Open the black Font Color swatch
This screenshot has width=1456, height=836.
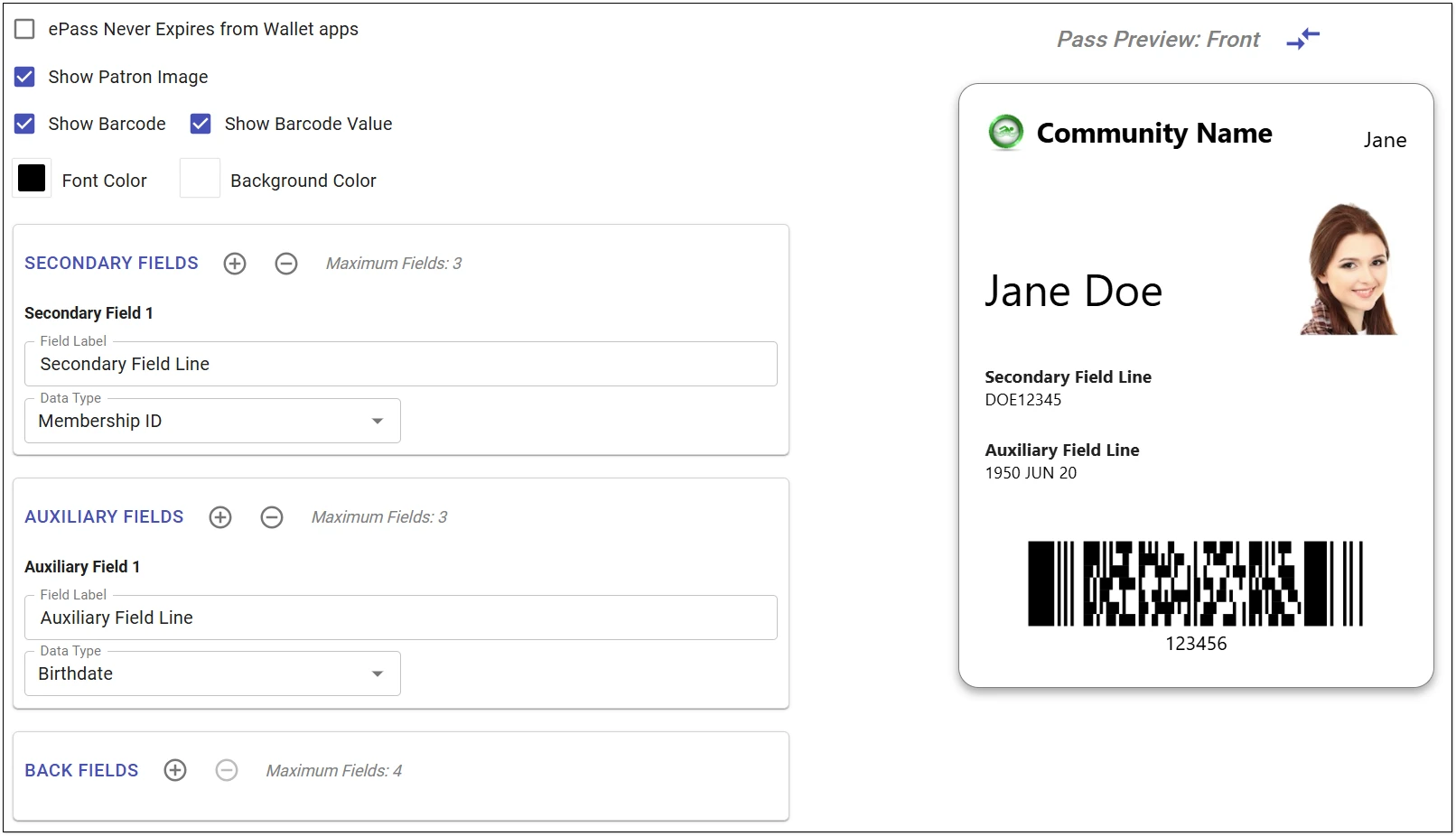click(x=32, y=179)
